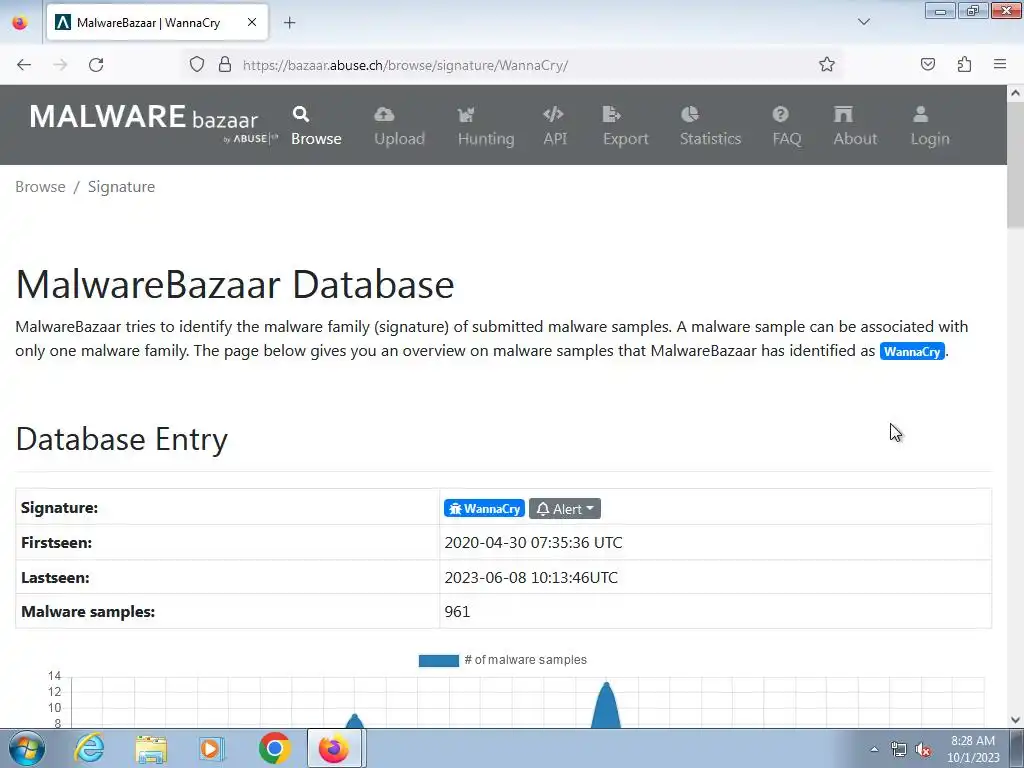The image size is (1024, 768).
Task: Click Lastseen value 2023-06-08 10:13:46UTC
Action: pyautogui.click(x=531, y=578)
